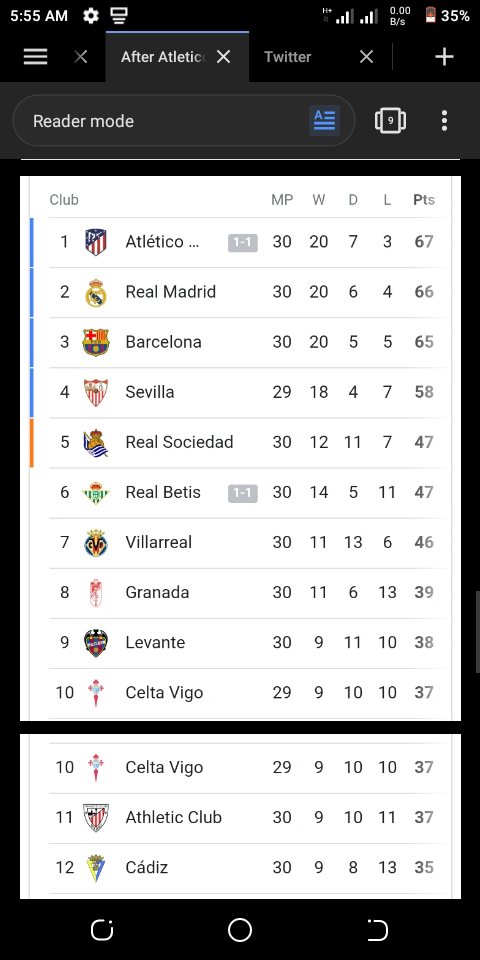Click the Atlético Madrid club crest
The height and width of the screenshot is (960, 480).
[x=96, y=242]
